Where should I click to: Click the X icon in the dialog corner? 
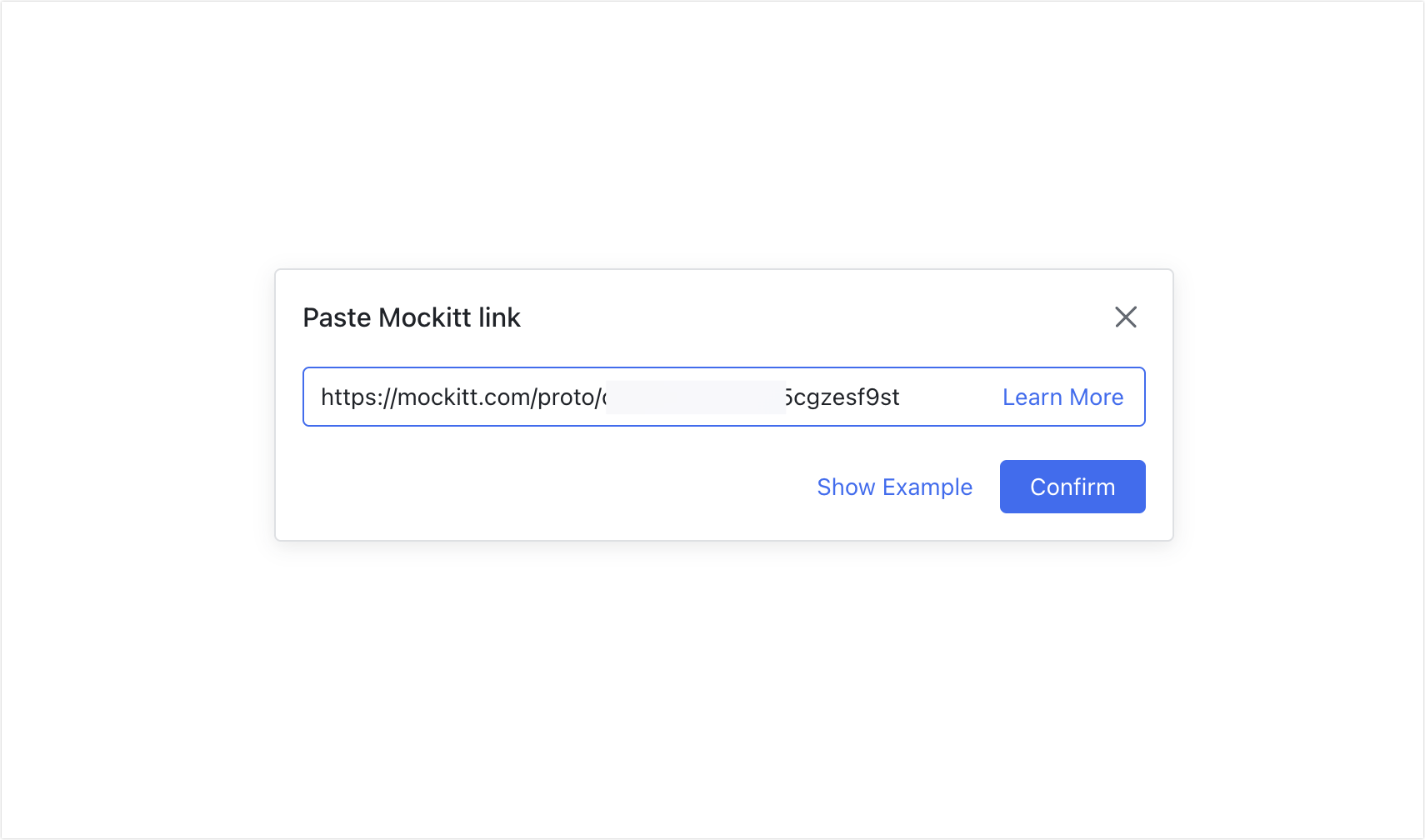coord(1126,317)
